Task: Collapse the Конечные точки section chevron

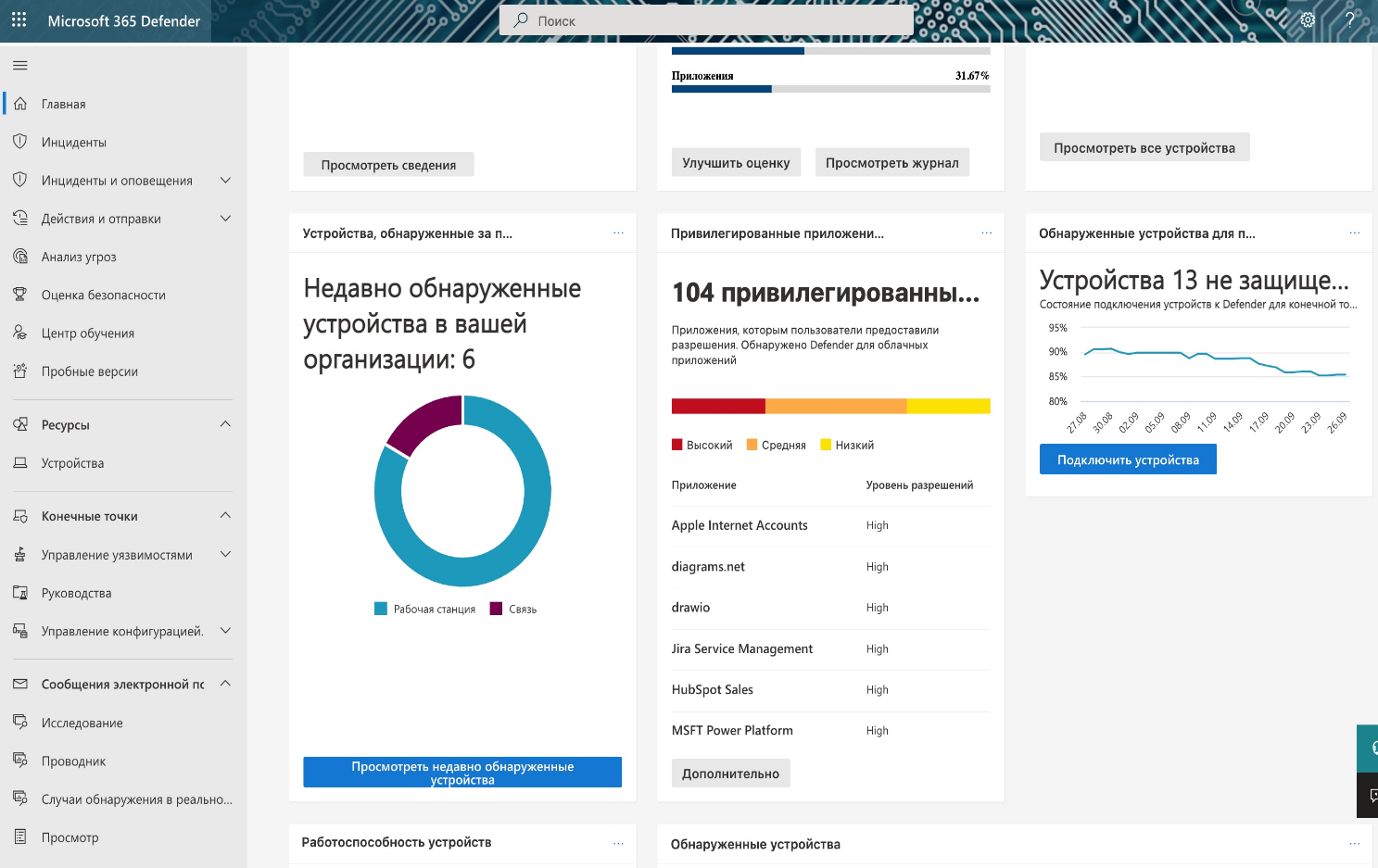Action: pyautogui.click(x=225, y=516)
